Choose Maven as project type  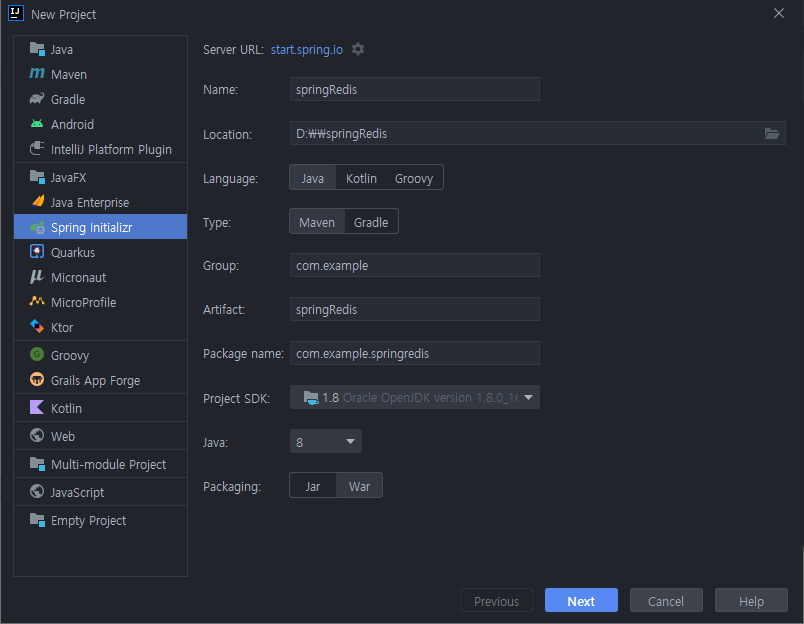tap(317, 222)
